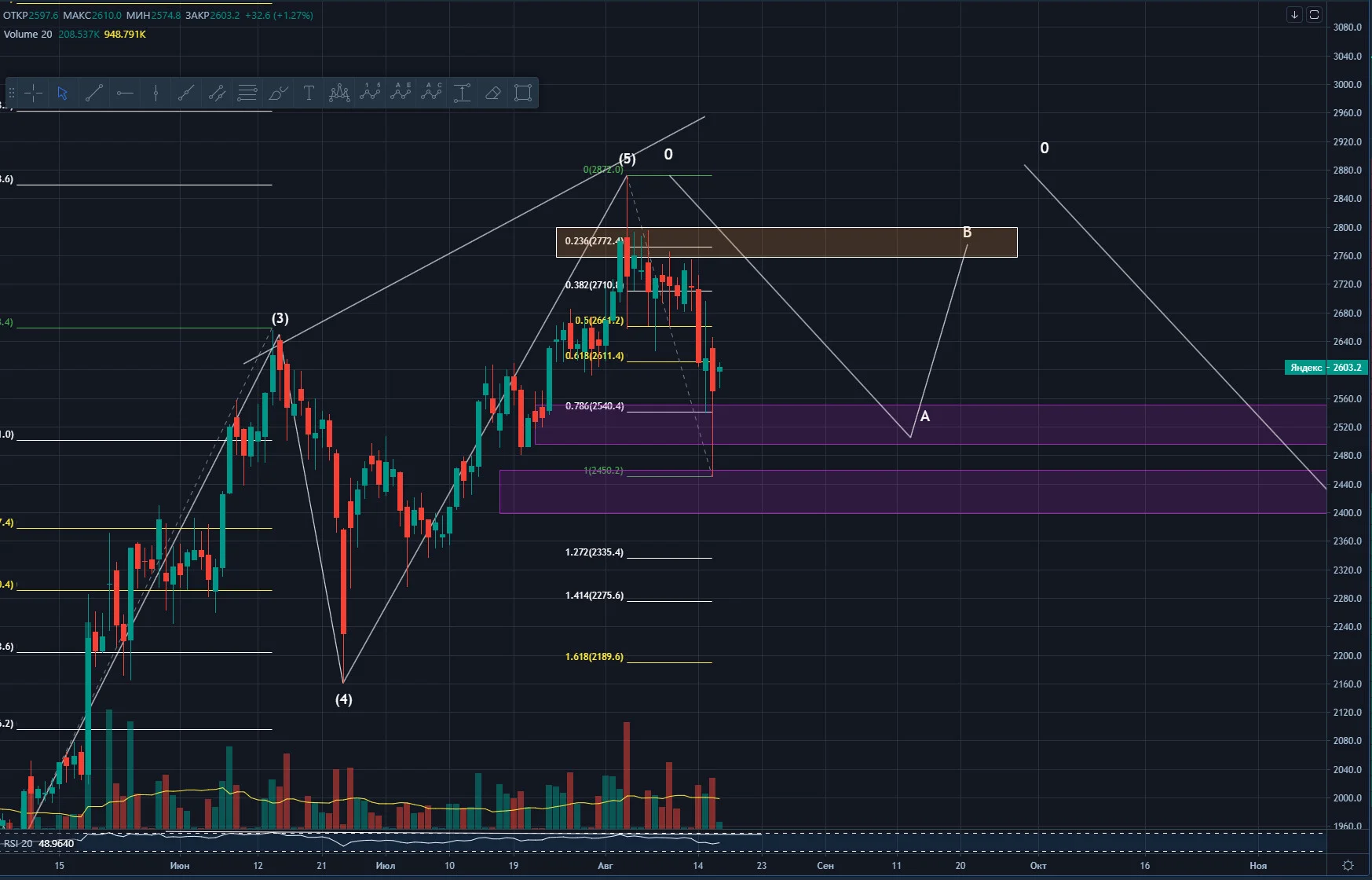Pick the eraser tool

(492, 93)
